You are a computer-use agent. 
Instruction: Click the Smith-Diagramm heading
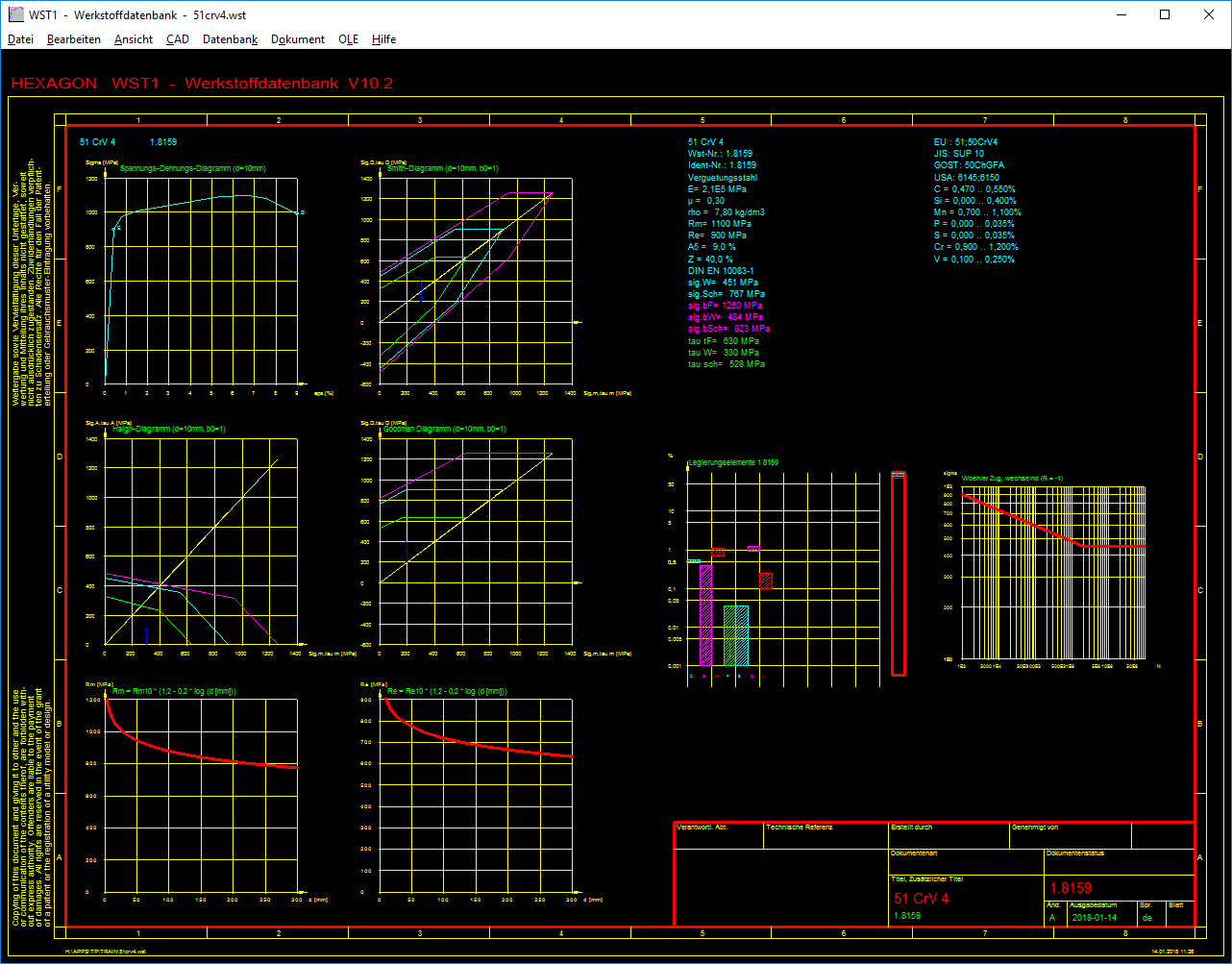(x=442, y=168)
